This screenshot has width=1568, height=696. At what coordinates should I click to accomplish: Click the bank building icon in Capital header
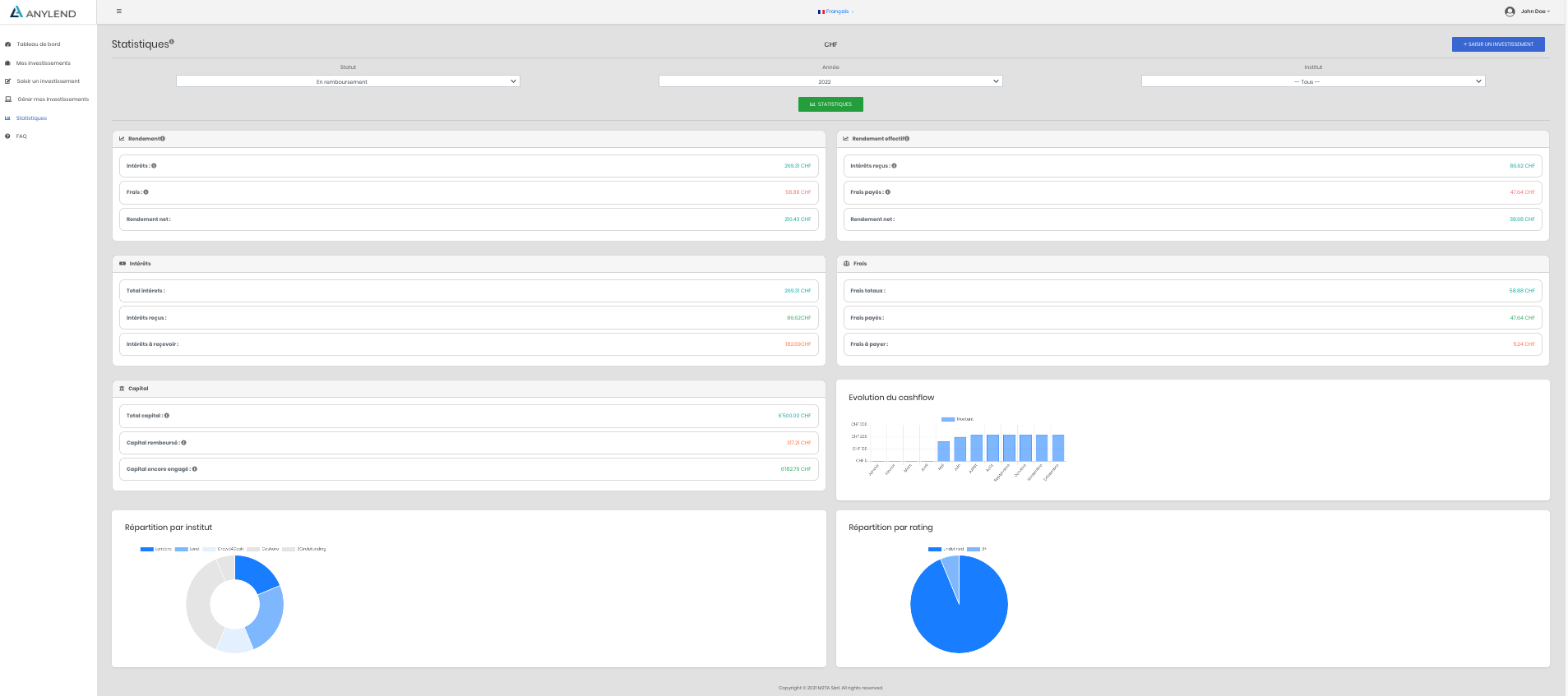[x=122, y=389]
